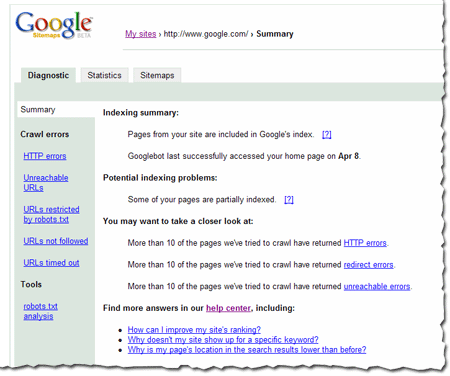Click the Google Sitemaps logo
Image resolution: width=450 pixels, height=376 pixels.
tap(54, 25)
